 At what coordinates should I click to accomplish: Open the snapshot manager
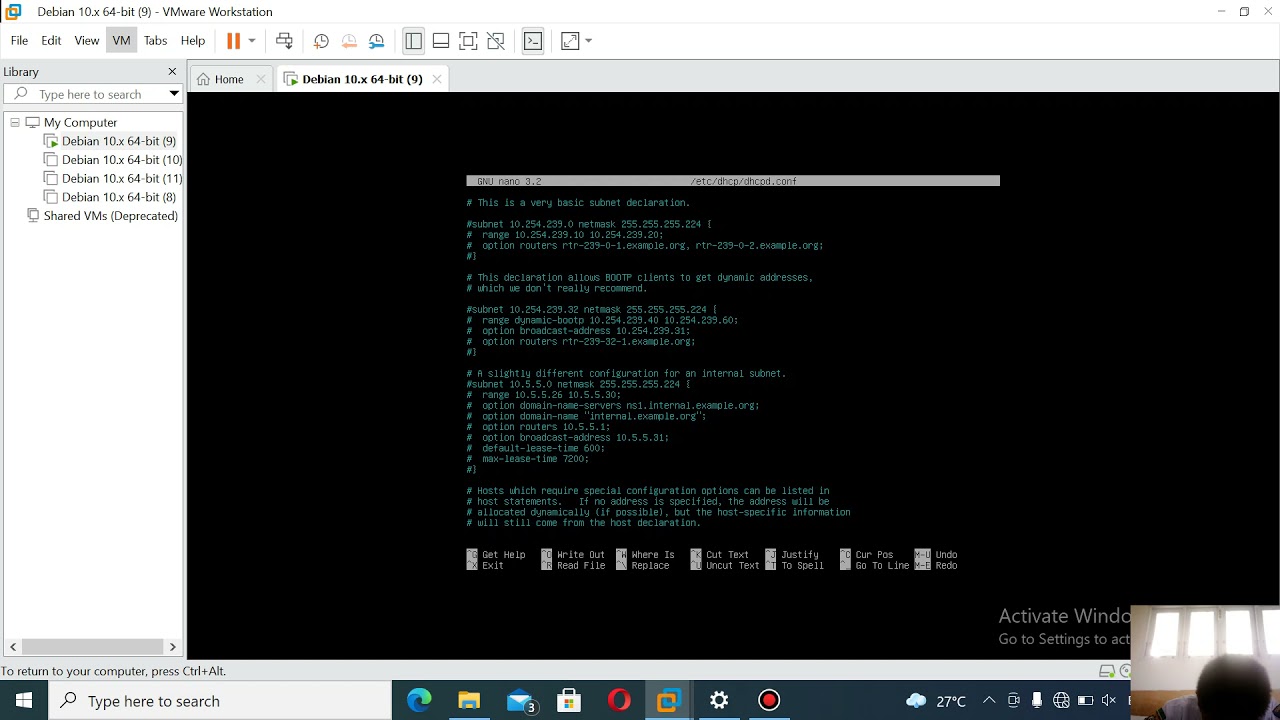click(x=377, y=41)
